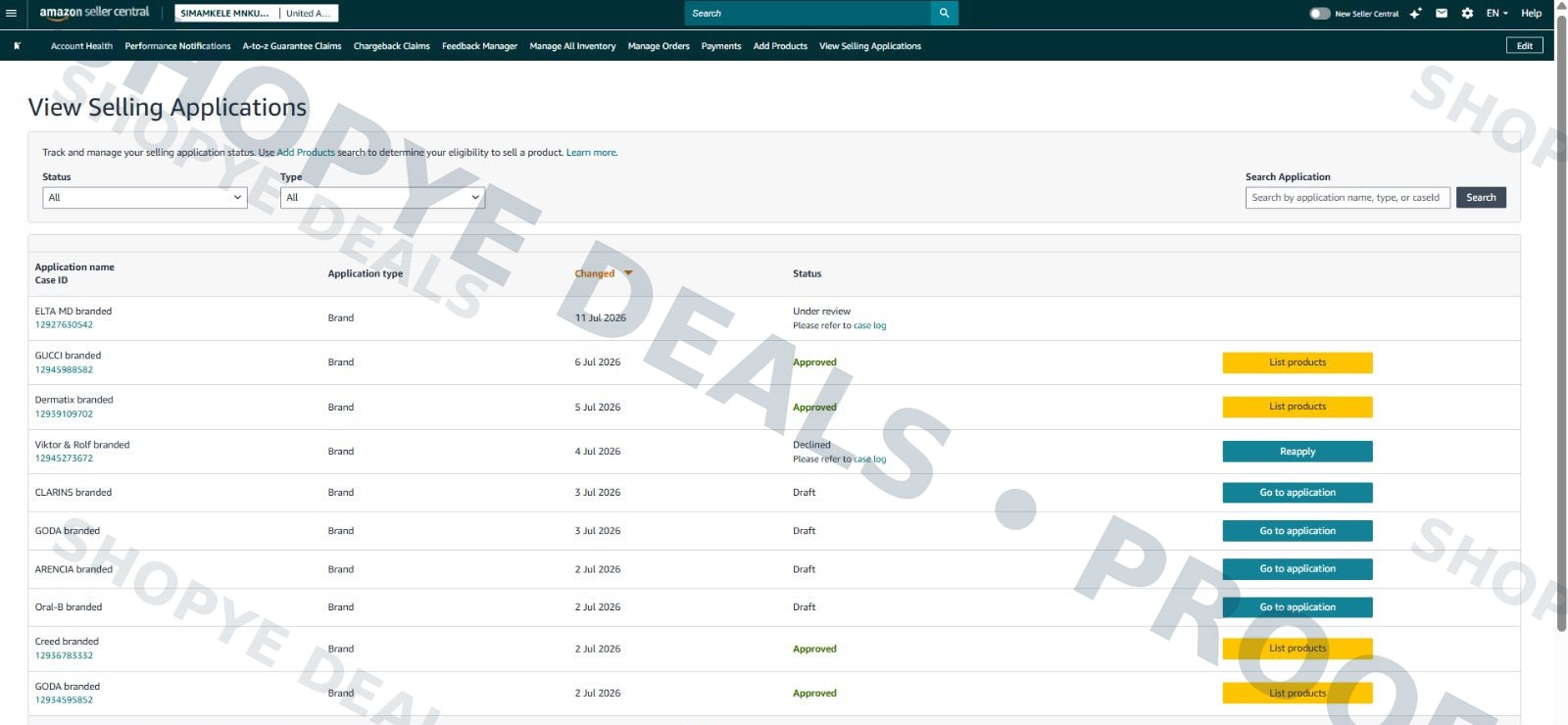1568x725 pixels.
Task: Click Reapply for Viktor & Rolf branded
Action: click(x=1298, y=452)
